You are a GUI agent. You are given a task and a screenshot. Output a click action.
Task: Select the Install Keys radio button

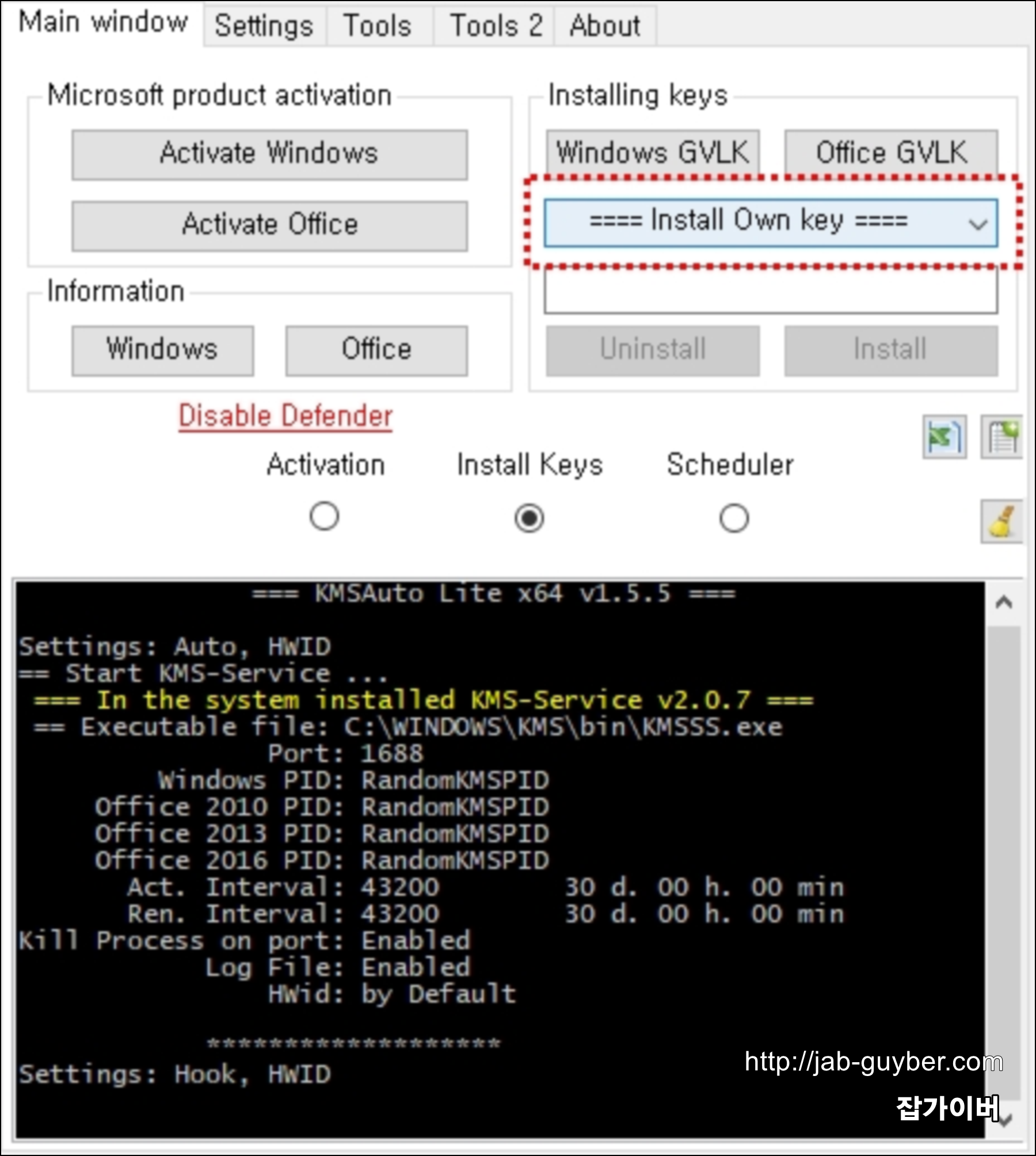(529, 518)
